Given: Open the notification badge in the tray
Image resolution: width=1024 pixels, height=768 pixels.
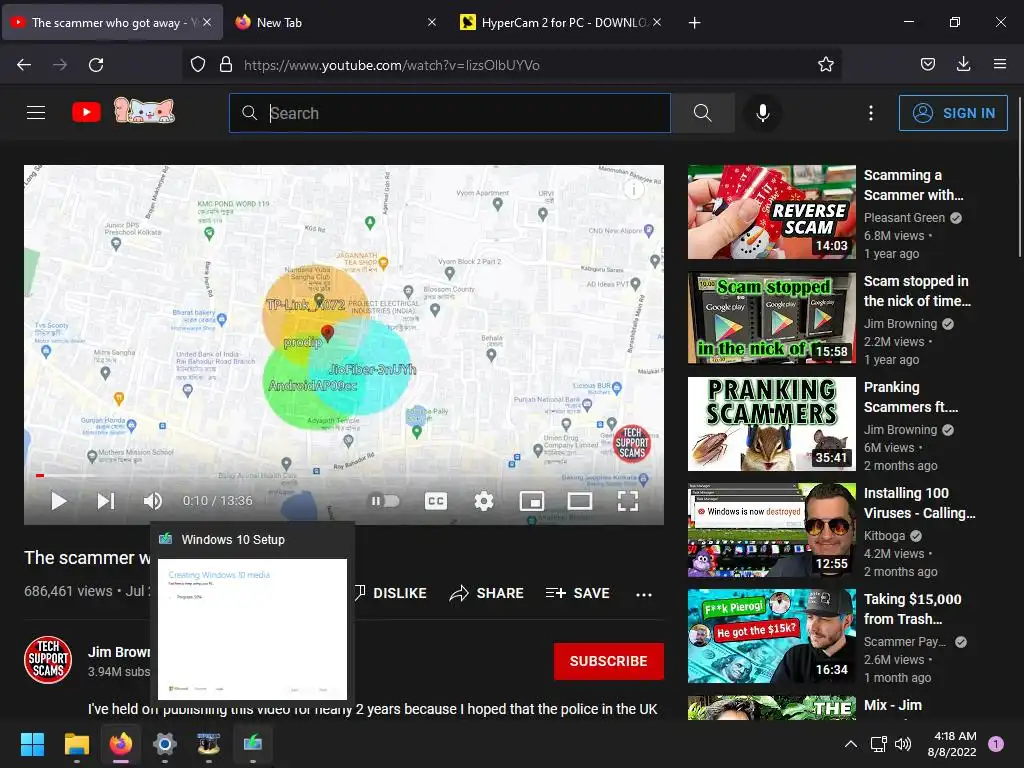Looking at the screenshot, I should [x=995, y=744].
